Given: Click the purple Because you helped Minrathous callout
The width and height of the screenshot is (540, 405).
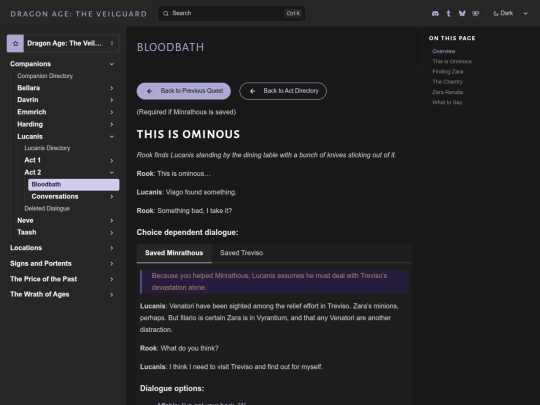Looking at the screenshot, I should coord(274,282).
